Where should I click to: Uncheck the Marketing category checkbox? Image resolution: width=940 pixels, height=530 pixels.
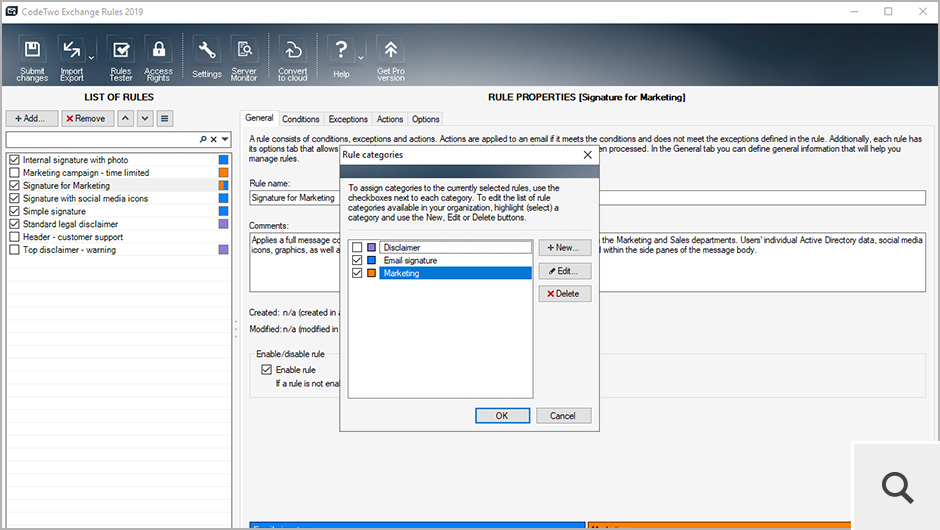pyautogui.click(x=357, y=273)
